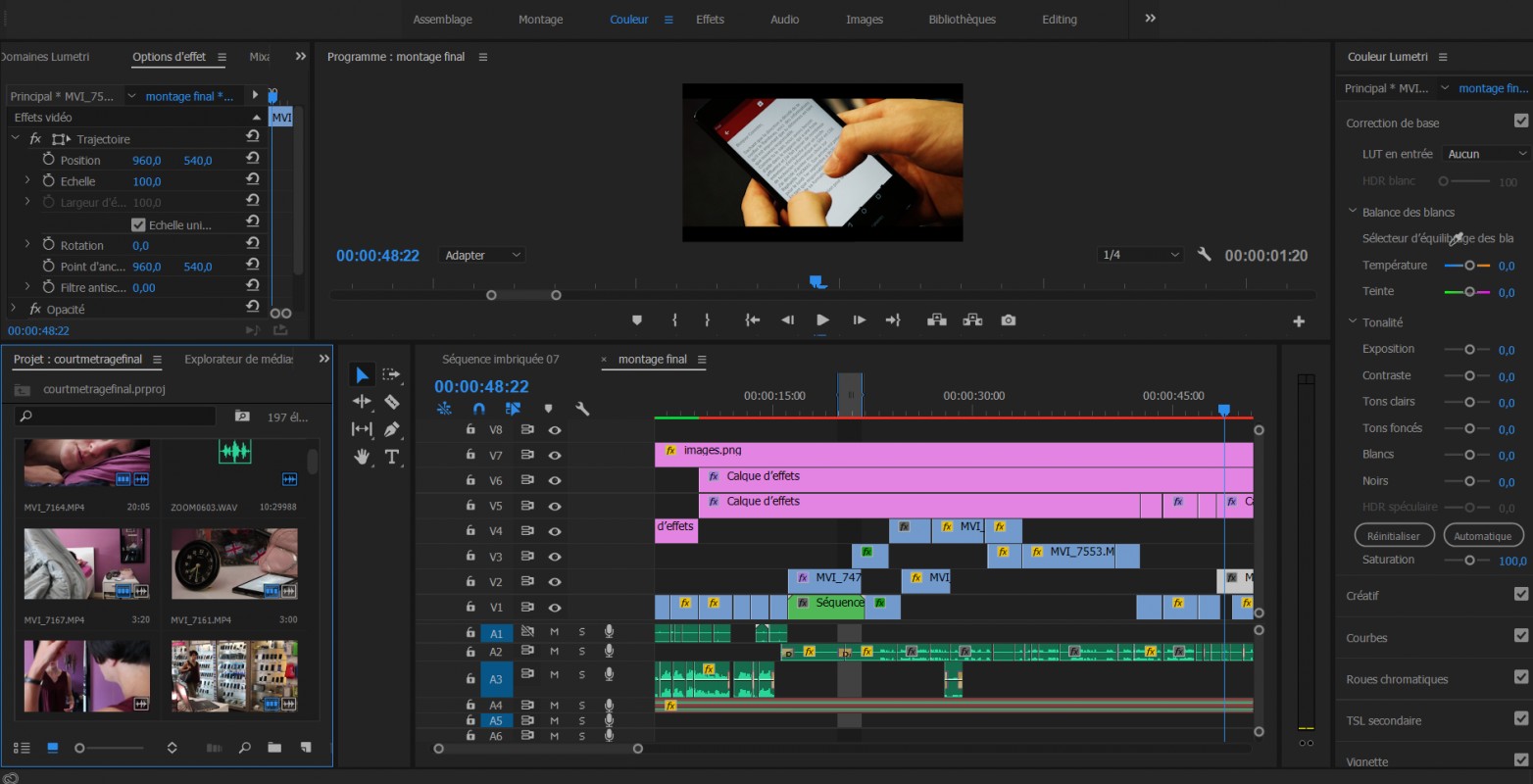Lock the V5 track
The height and width of the screenshot is (784, 1533).
[470, 506]
